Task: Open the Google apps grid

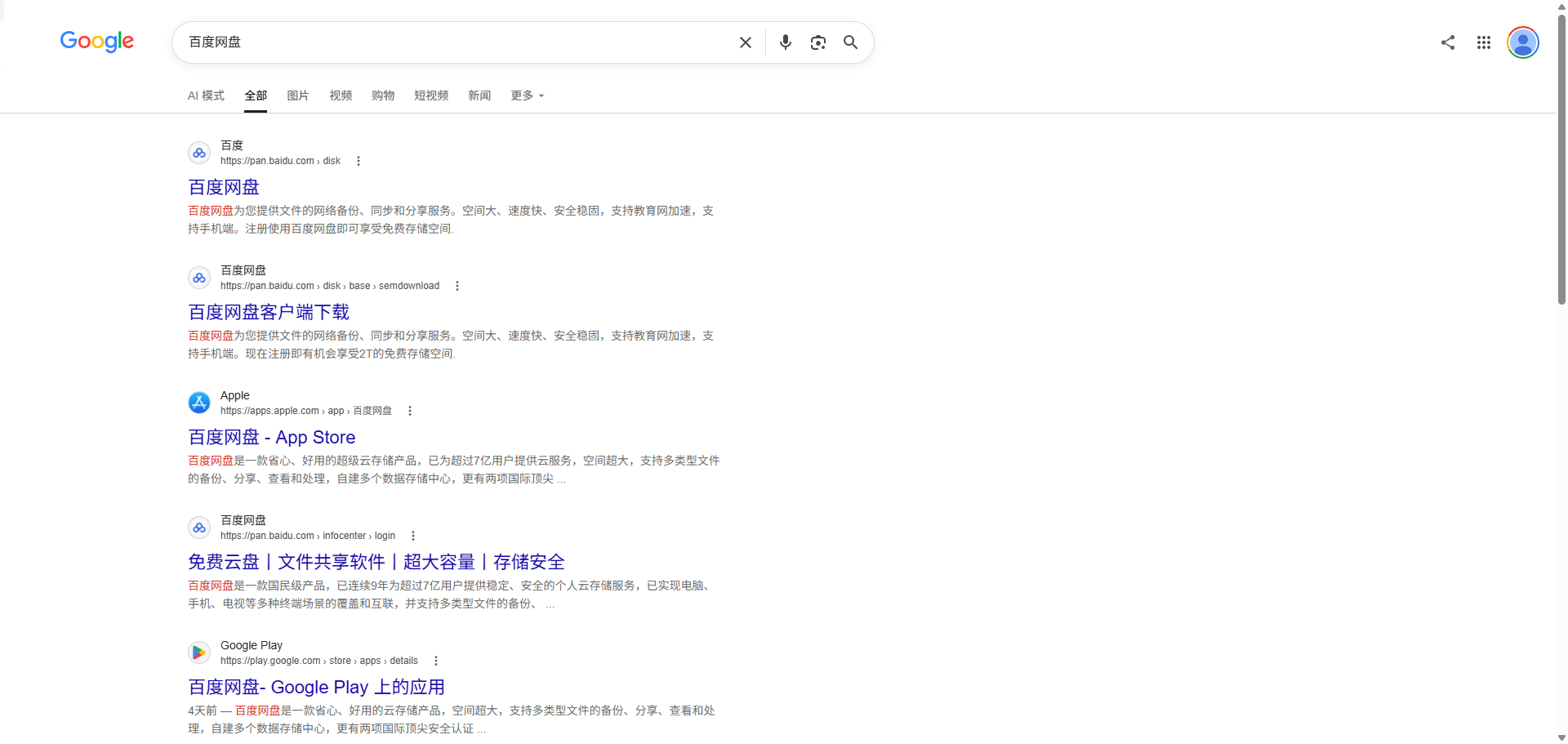Action: point(1484,42)
